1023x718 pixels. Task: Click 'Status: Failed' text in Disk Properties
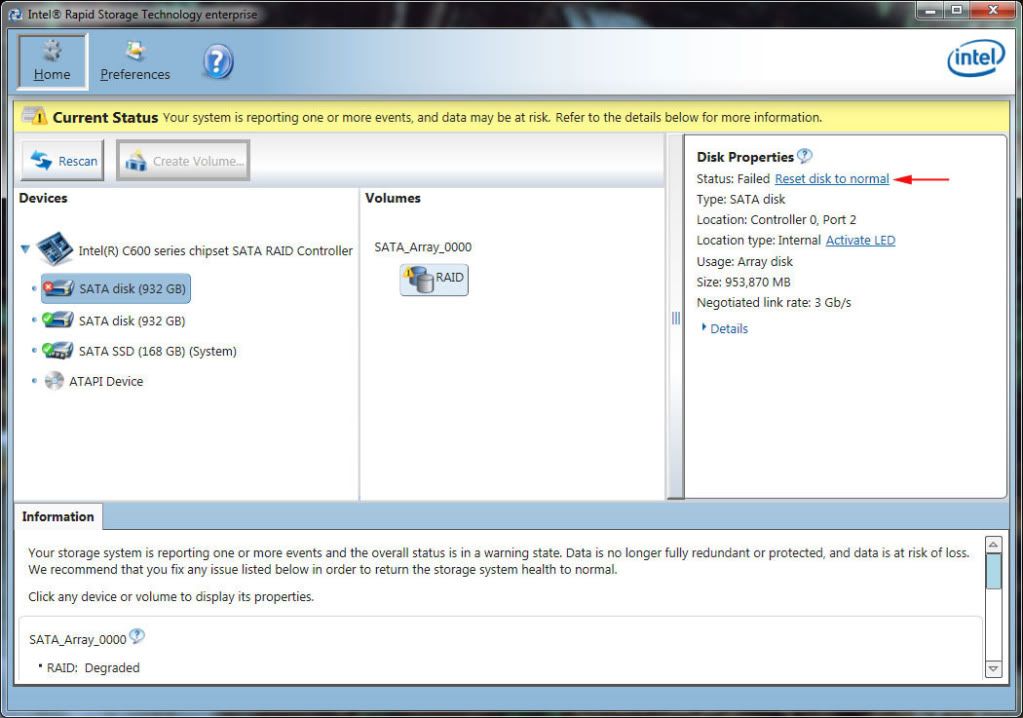(x=733, y=179)
